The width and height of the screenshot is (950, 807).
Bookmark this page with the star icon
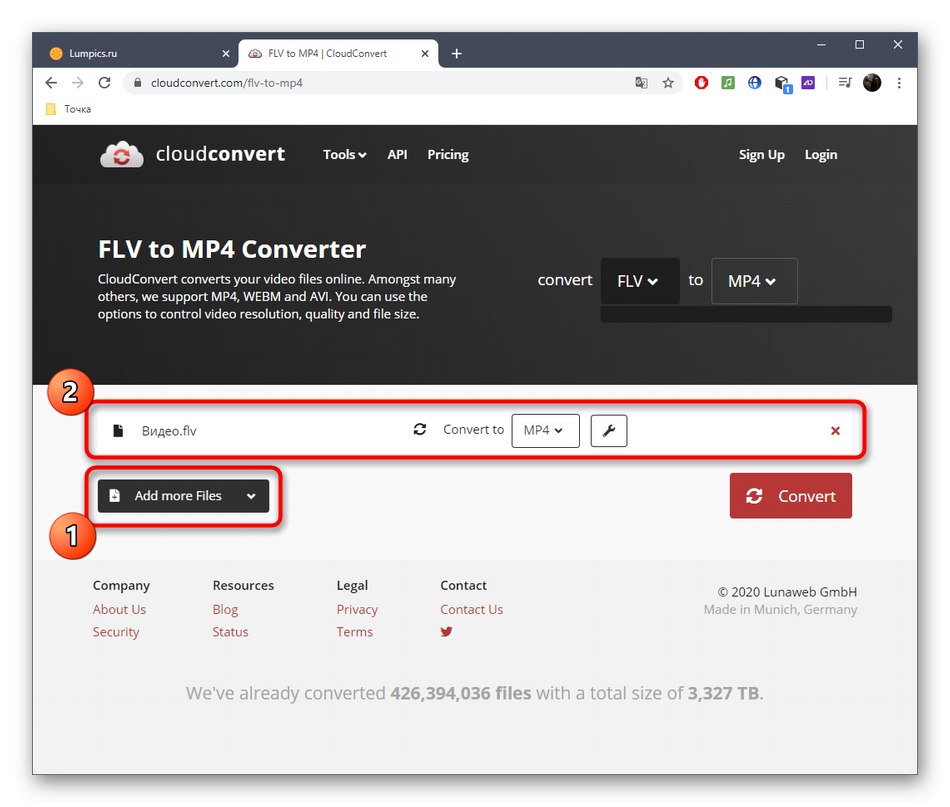(668, 83)
